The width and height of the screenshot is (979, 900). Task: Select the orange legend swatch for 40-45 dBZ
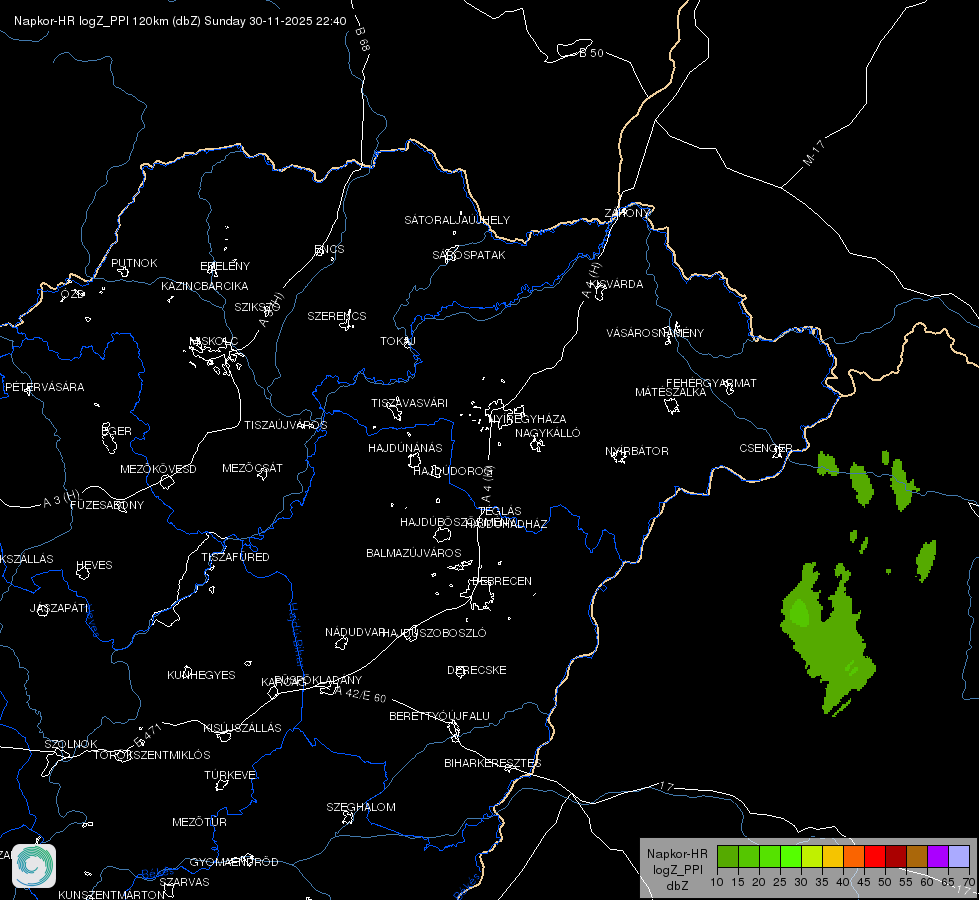(x=854, y=856)
